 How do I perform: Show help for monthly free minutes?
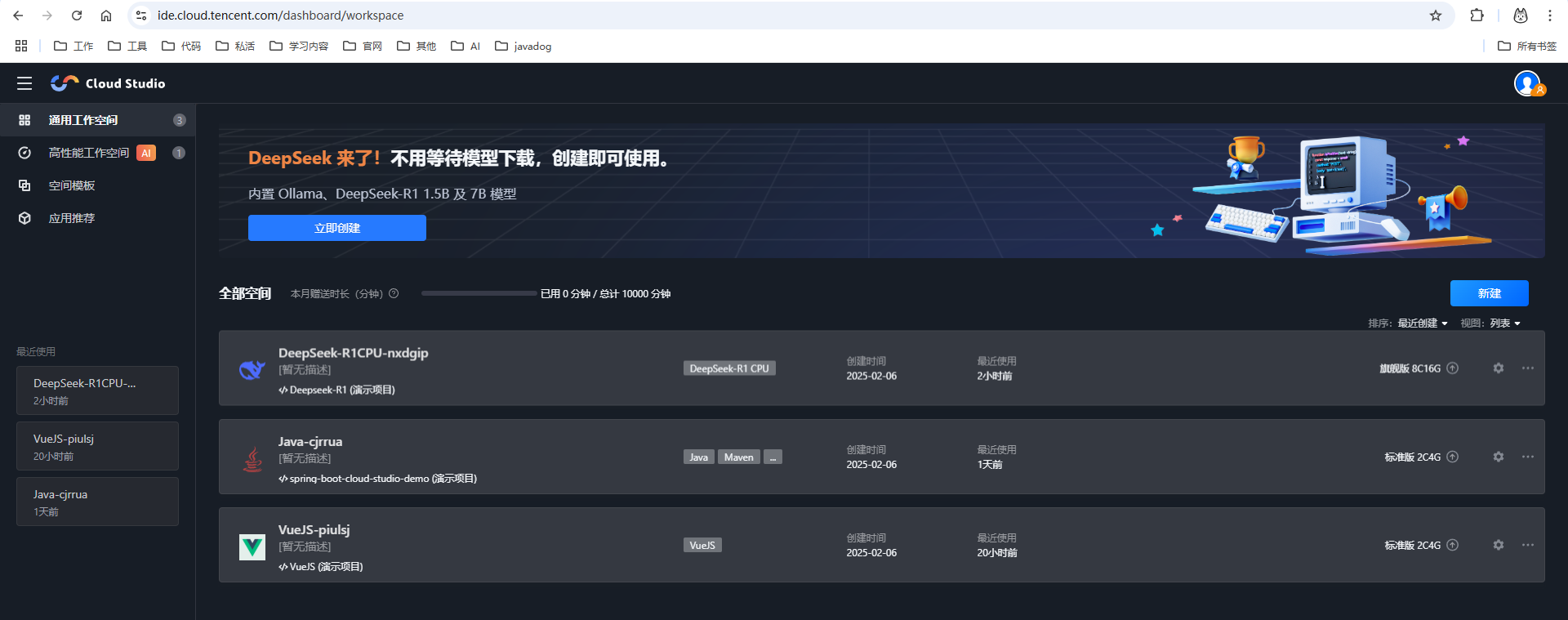pyautogui.click(x=394, y=293)
